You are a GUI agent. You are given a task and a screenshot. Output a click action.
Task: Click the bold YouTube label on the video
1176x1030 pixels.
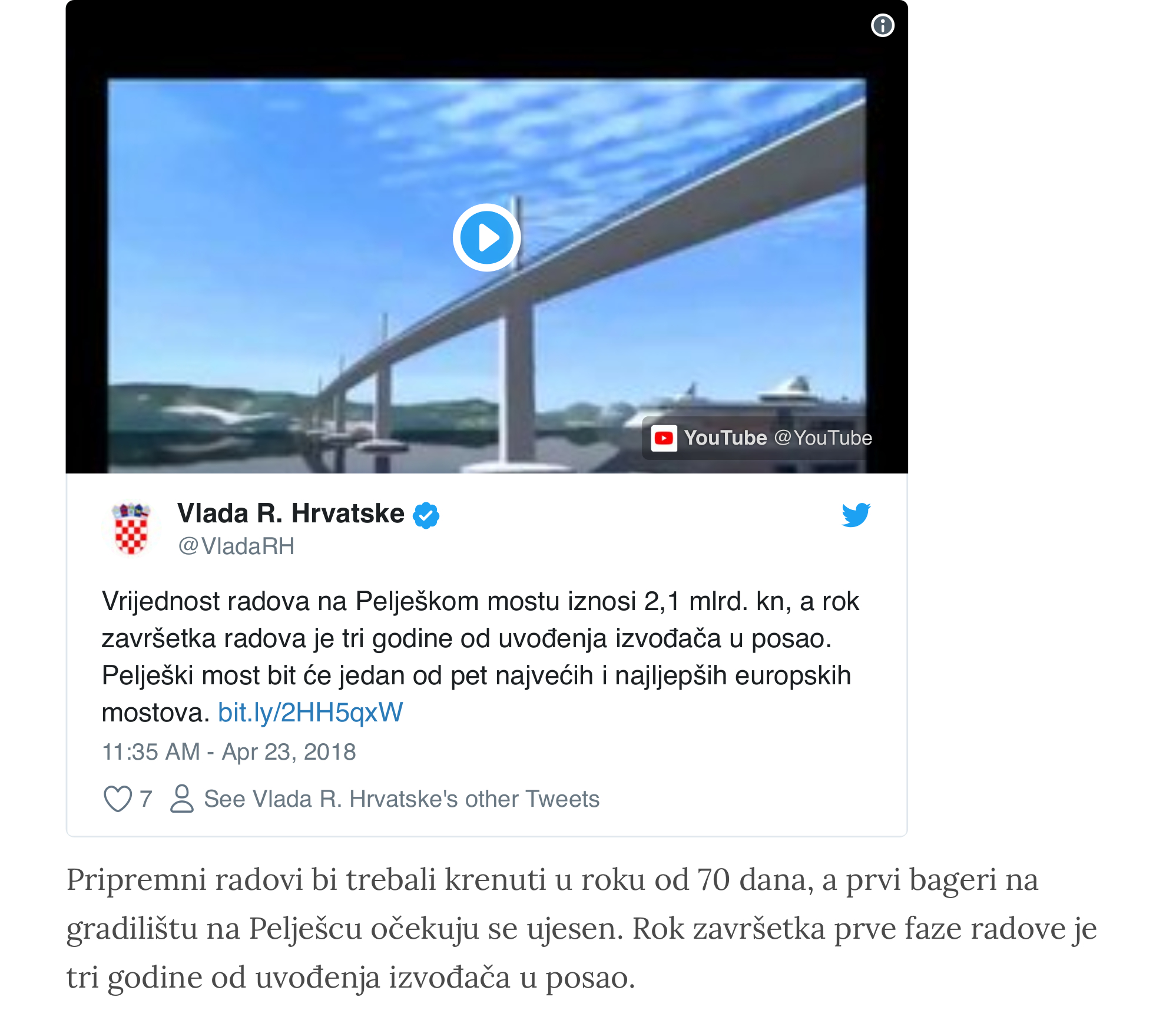tap(725, 438)
